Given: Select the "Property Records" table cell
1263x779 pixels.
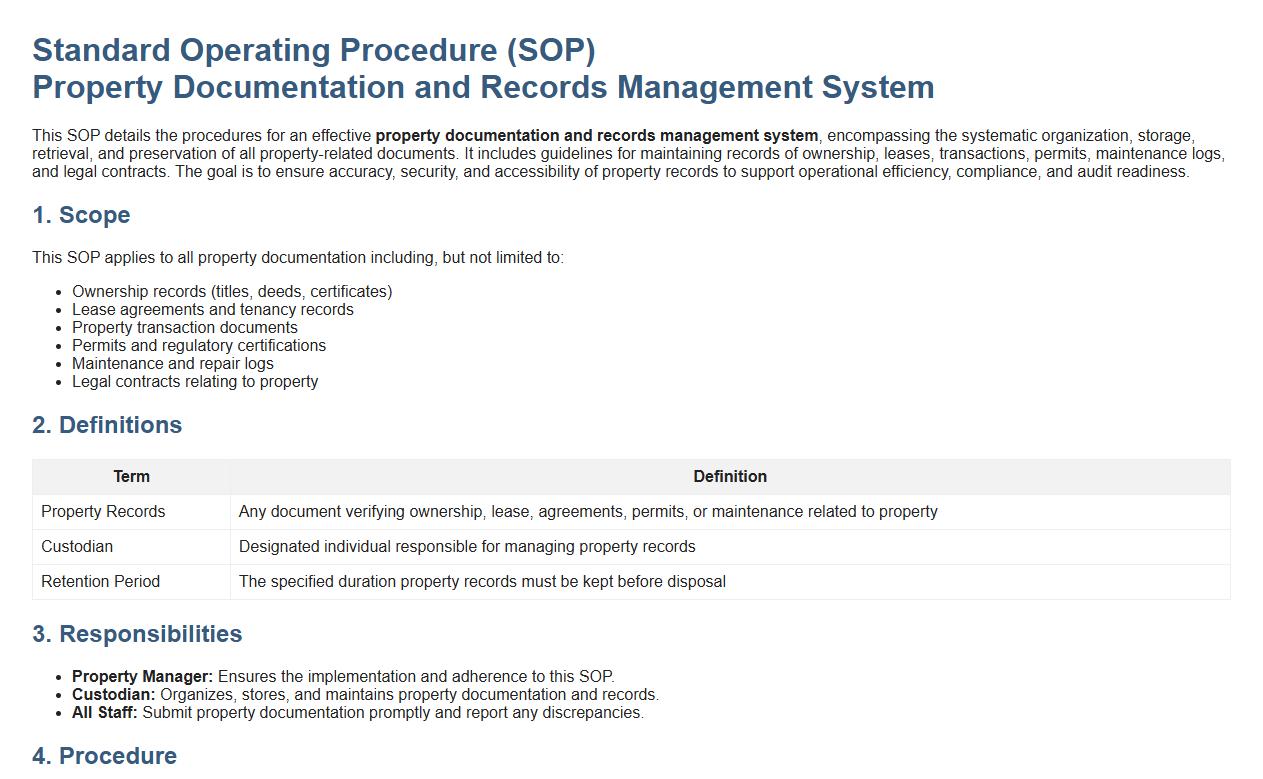Looking at the screenshot, I should (103, 512).
